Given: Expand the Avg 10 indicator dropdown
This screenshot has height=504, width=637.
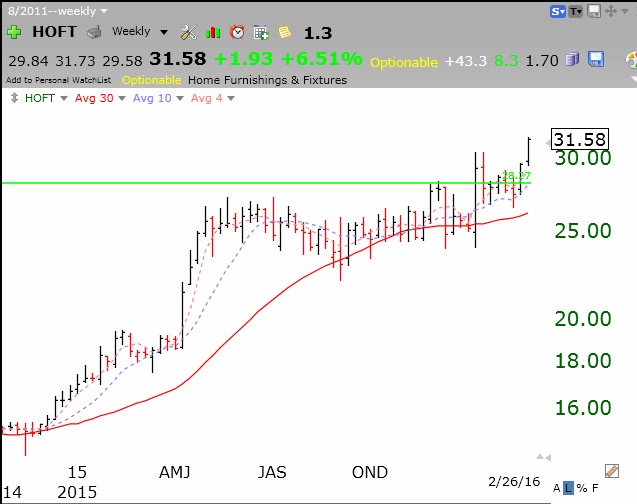Looking at the screenshot, I should pyautogui.click(x=180, y=98).
